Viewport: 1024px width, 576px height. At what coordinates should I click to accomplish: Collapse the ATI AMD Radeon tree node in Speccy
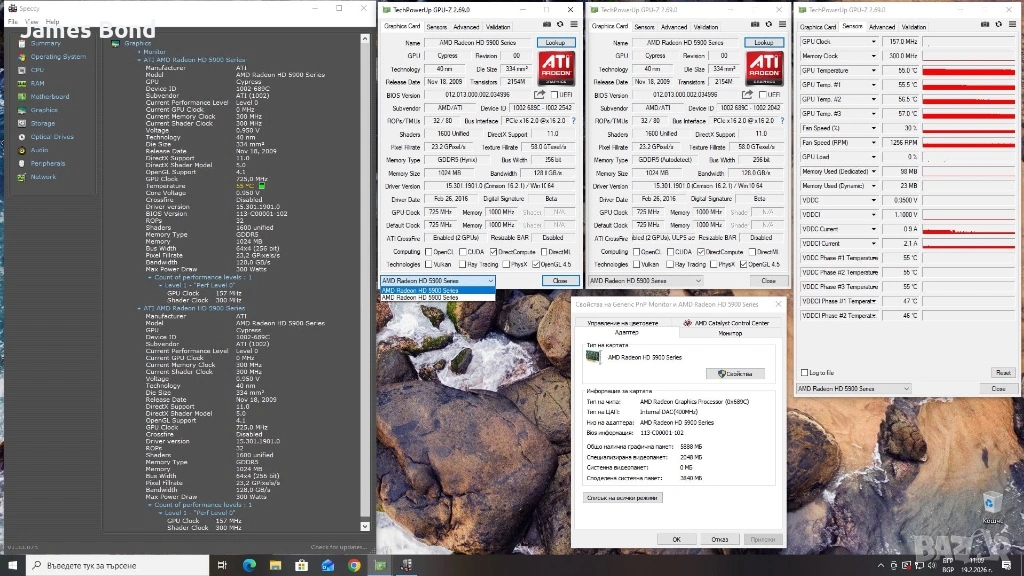[x=137, y=59]
